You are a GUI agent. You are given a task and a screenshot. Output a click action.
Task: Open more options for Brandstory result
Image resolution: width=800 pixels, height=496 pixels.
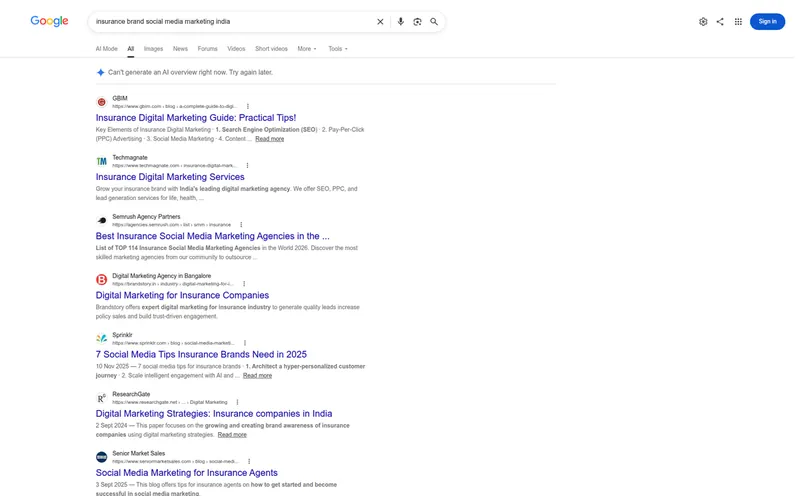pos(244,284)
